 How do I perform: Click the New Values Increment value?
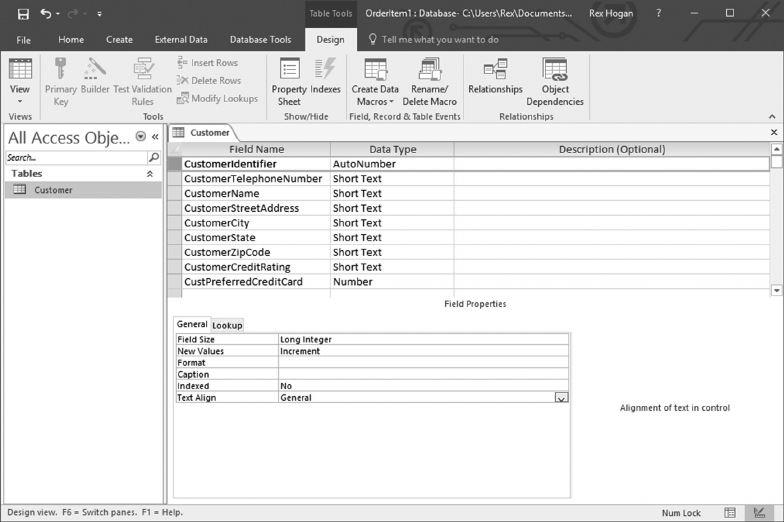tap(423, 351)
